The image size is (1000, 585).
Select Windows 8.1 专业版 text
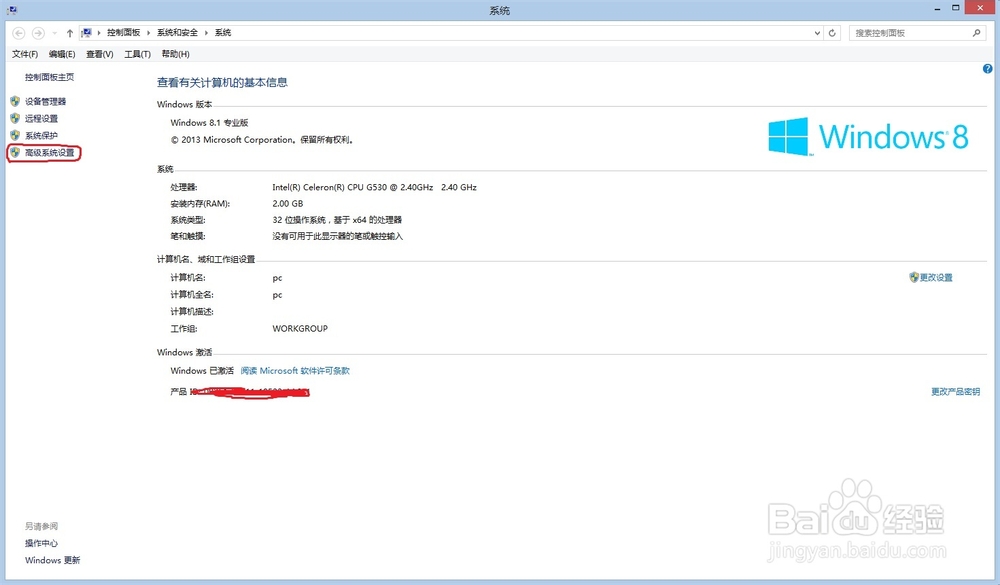point(209,122)
